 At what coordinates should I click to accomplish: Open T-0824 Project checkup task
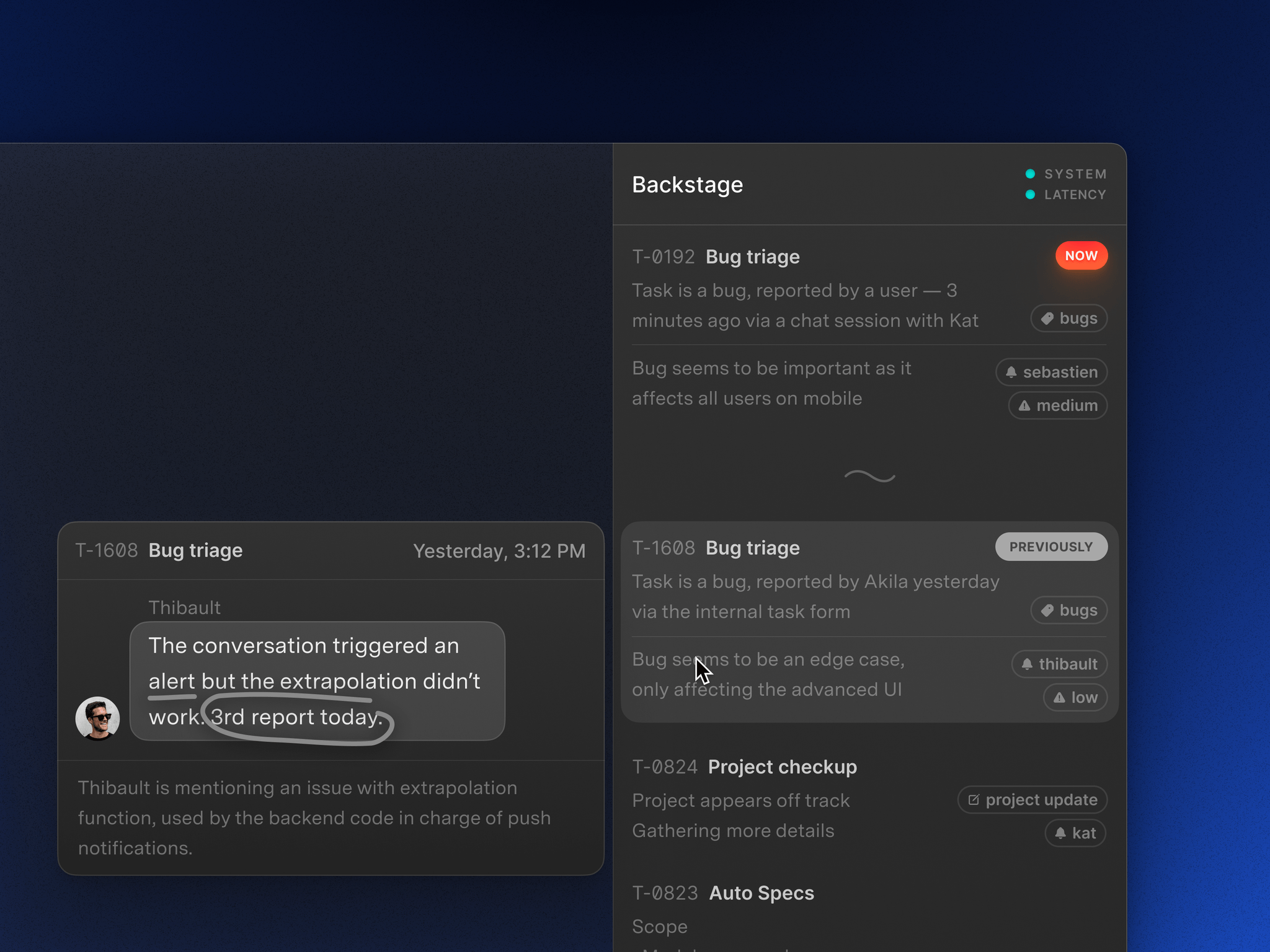781,767
